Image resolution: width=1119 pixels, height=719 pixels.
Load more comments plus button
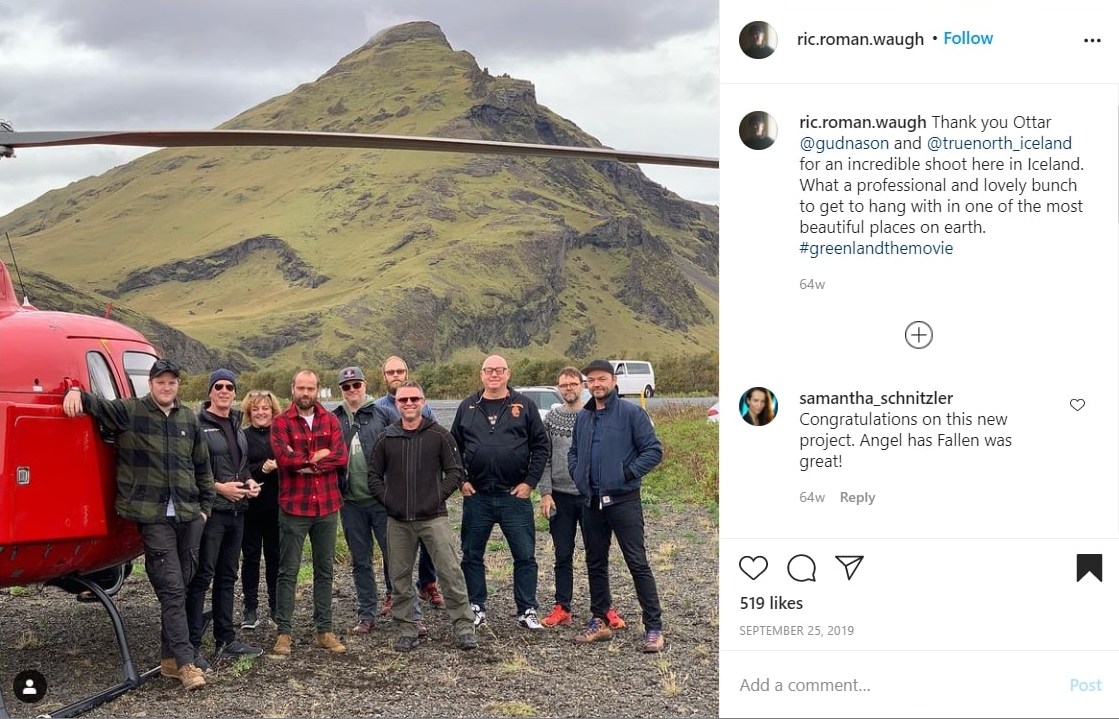(x=918, y=335)
